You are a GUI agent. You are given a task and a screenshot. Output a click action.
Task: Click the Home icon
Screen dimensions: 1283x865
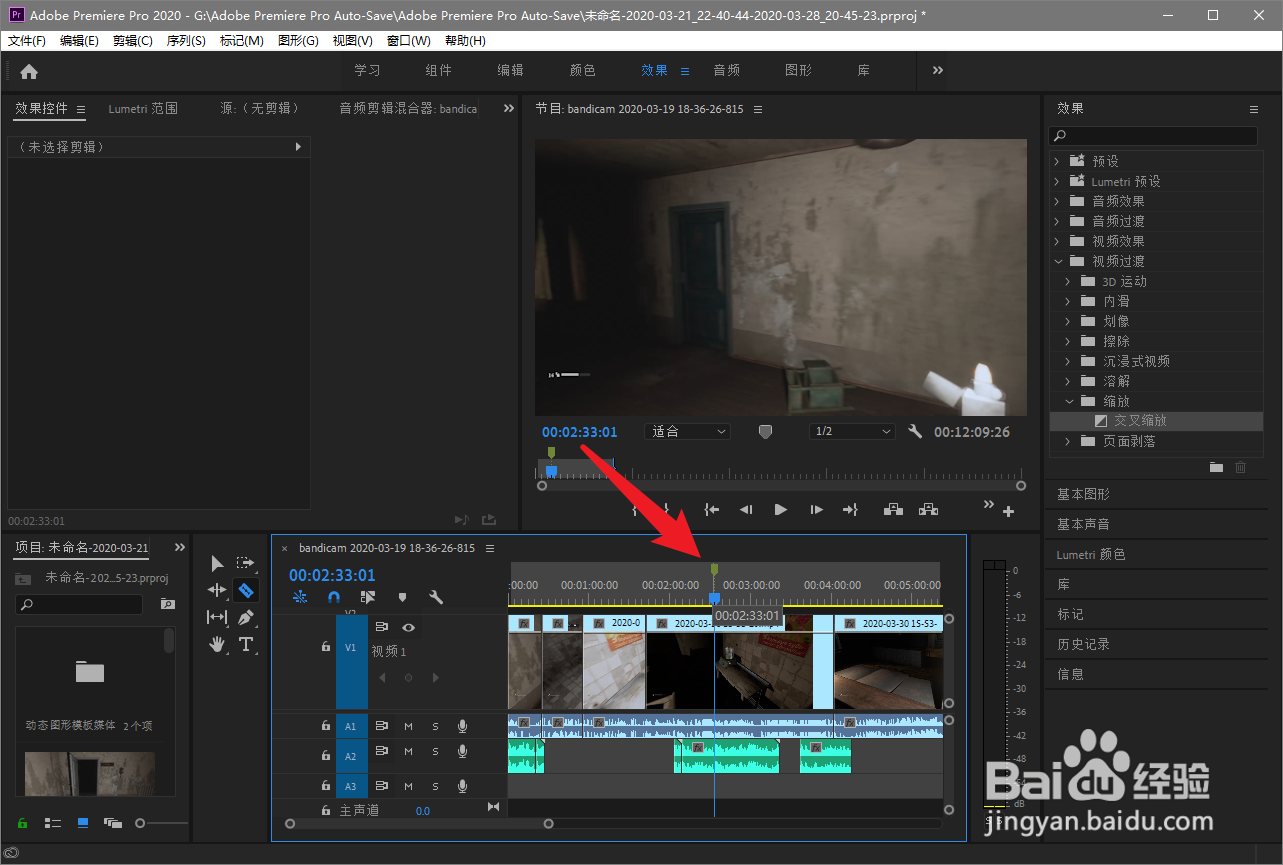tap(29, 71)
